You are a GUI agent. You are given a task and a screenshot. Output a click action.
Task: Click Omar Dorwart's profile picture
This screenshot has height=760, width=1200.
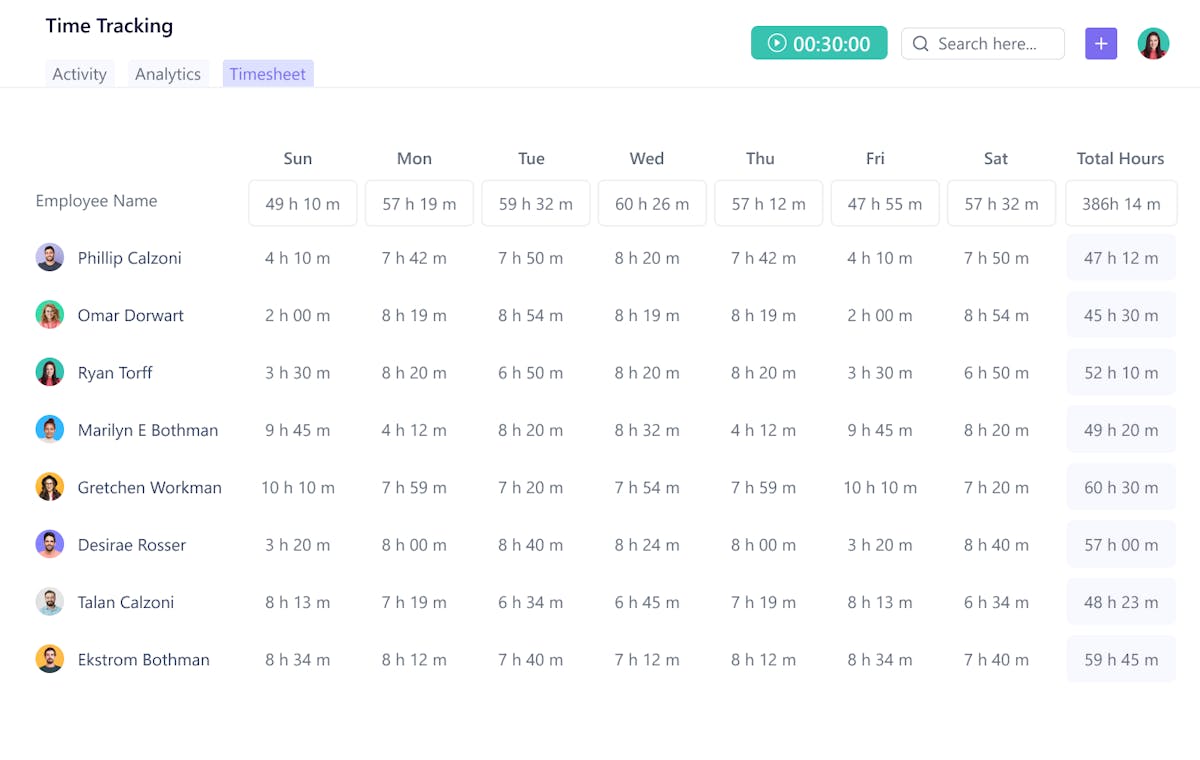(51, 314)
